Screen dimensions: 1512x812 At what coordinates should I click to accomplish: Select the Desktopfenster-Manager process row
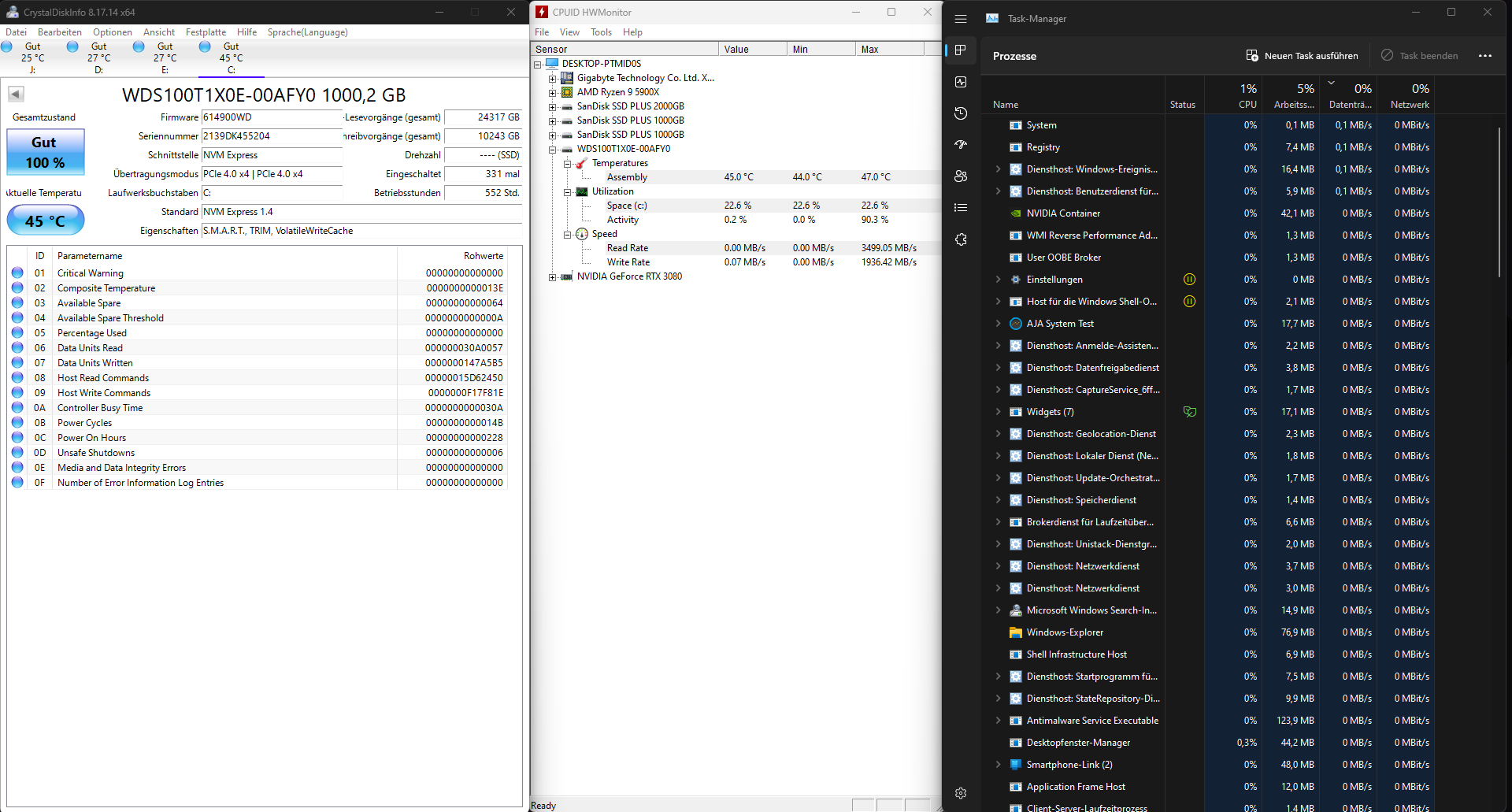click(1209, 743)
